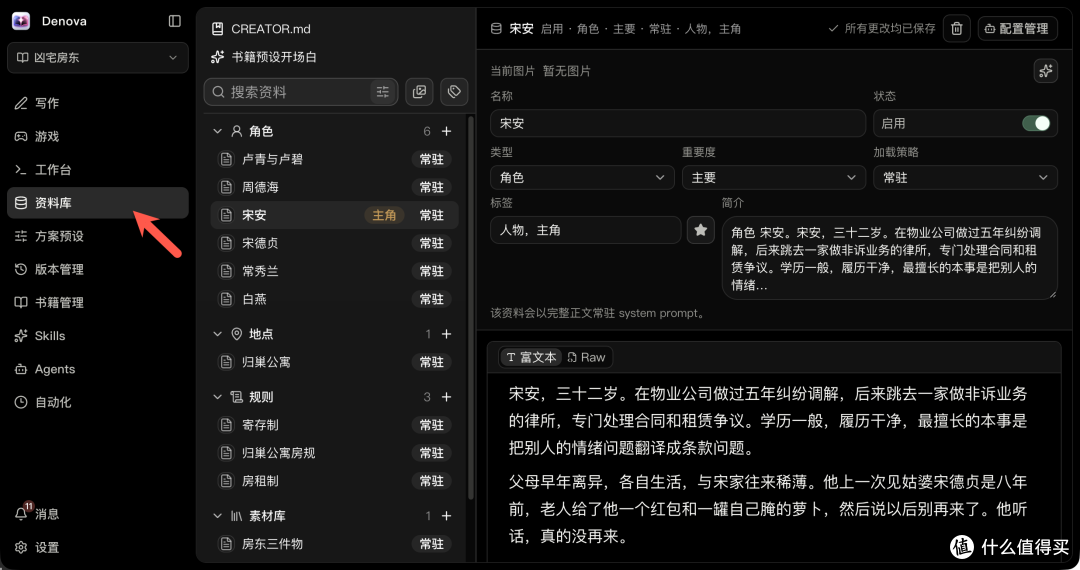The image size is (1080, 570).
Task: Click the tag icon beside search
Action: tap(454, 92)
